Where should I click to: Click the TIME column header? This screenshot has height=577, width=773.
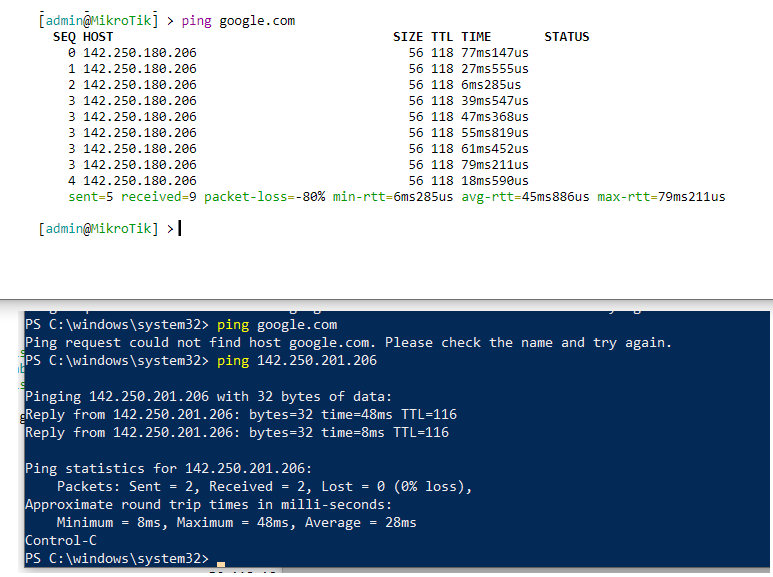click(x=476, y=37)
